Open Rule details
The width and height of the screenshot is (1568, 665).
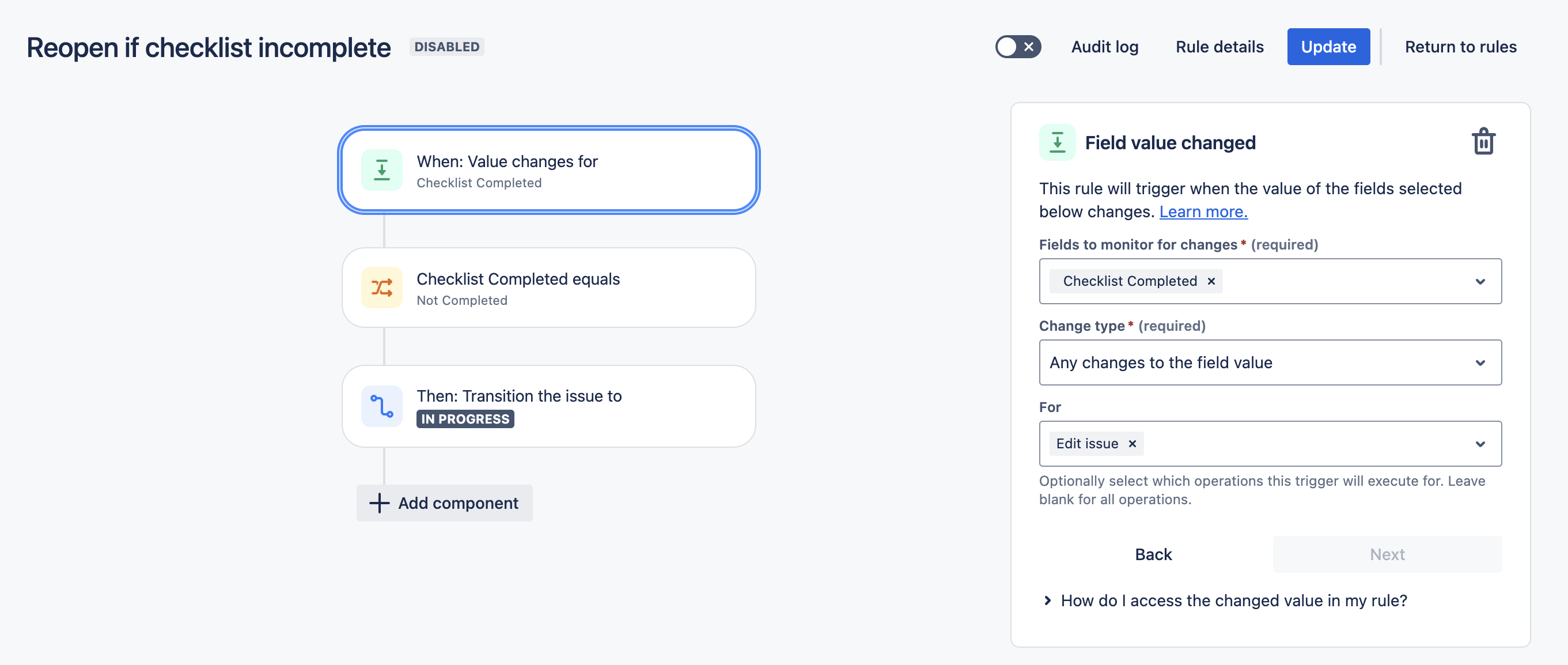[x=1219, y=47]
